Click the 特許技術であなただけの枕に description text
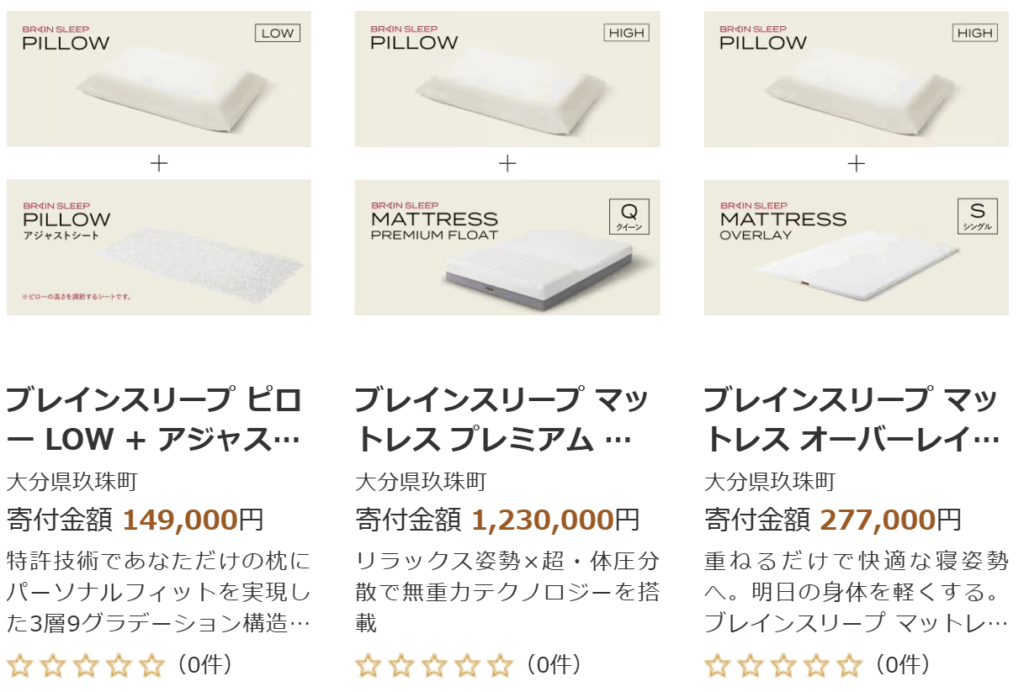Image resolution: width=1024 pixels, height=692 pixels. tap(158, 592)
